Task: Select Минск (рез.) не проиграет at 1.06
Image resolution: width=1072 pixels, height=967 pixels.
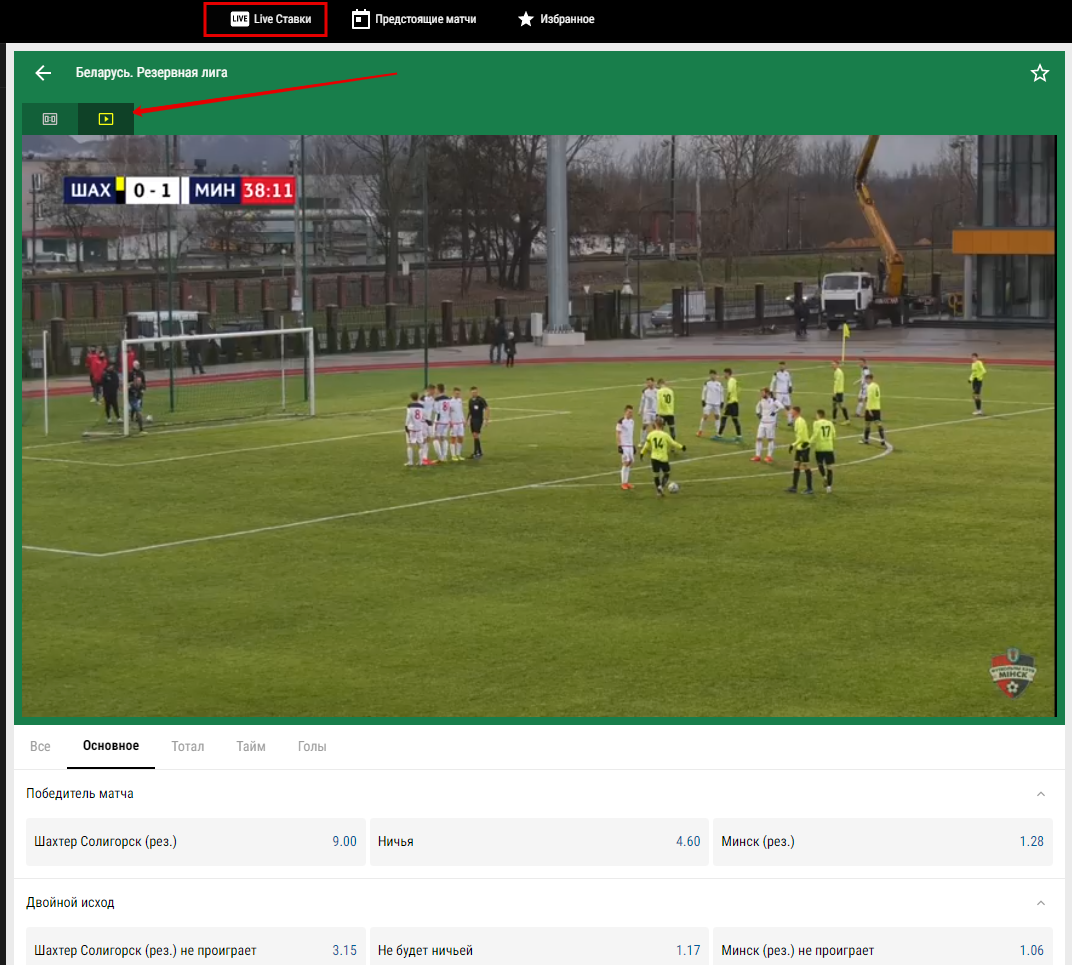Action: click(882, 950)
